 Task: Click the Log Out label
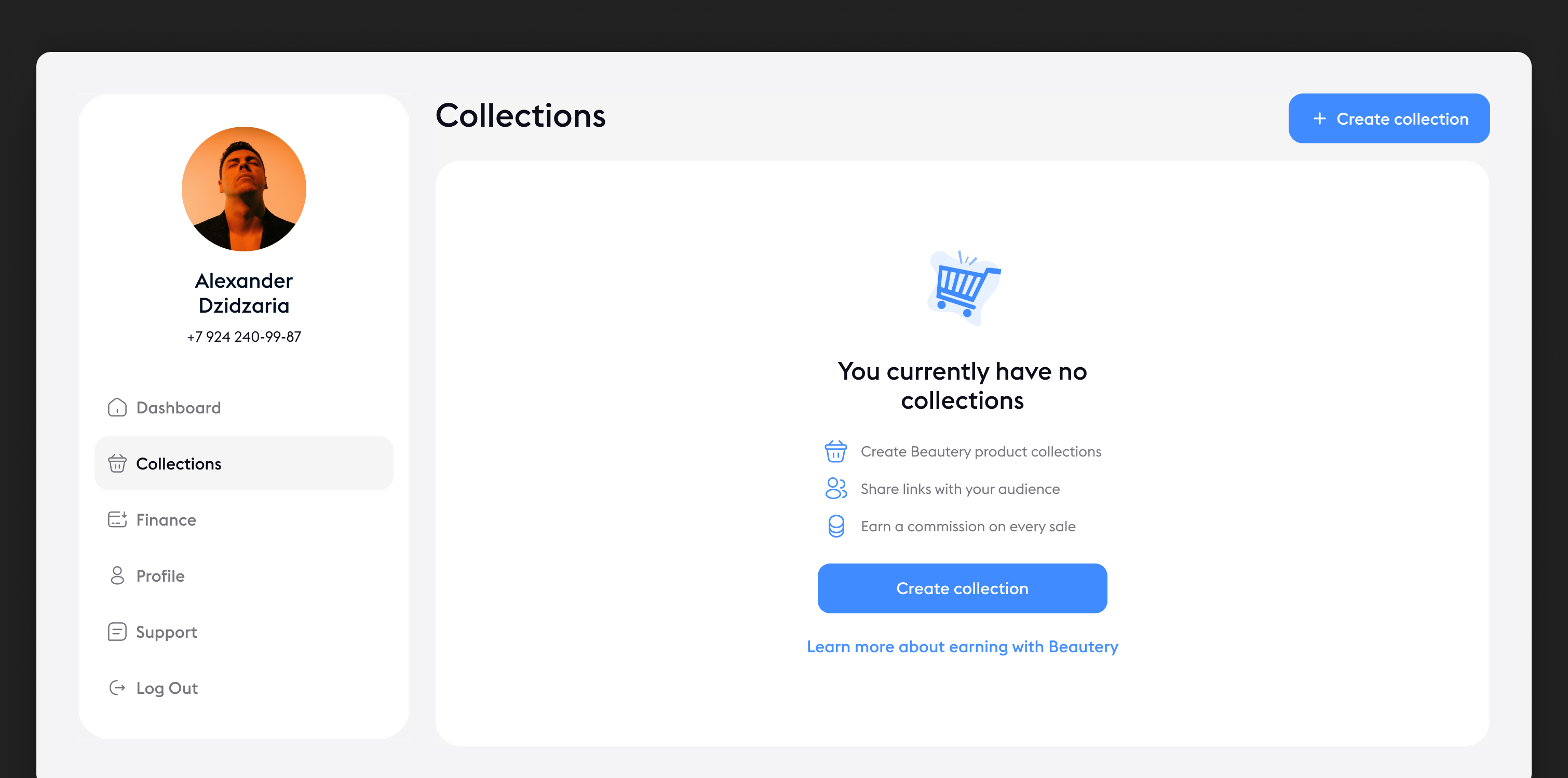click(167, 688)
